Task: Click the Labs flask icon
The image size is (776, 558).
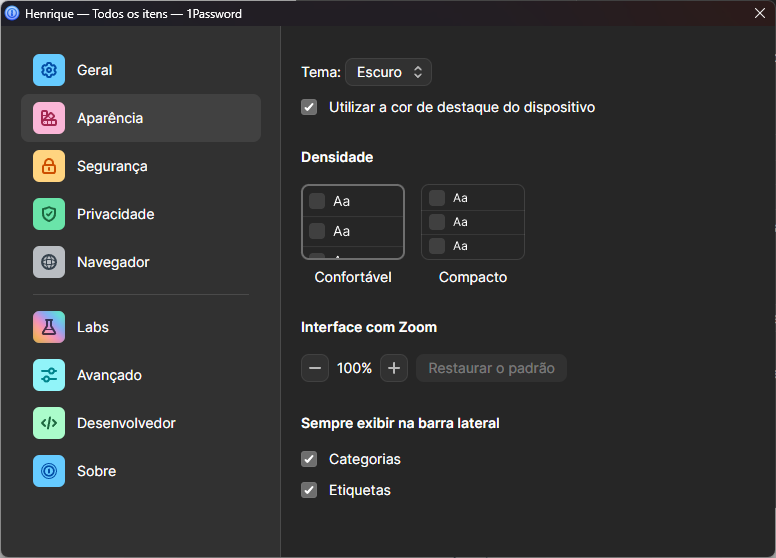Action: pyautogui.click(x=49, y=327)
